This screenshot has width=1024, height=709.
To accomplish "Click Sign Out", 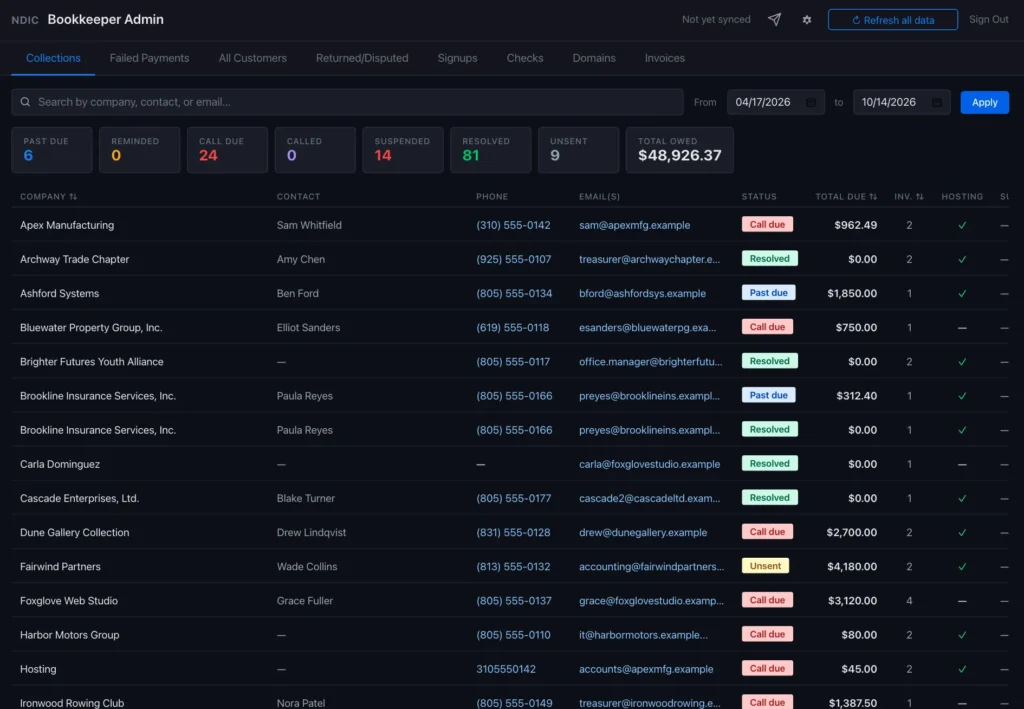I will pos(989,20).
